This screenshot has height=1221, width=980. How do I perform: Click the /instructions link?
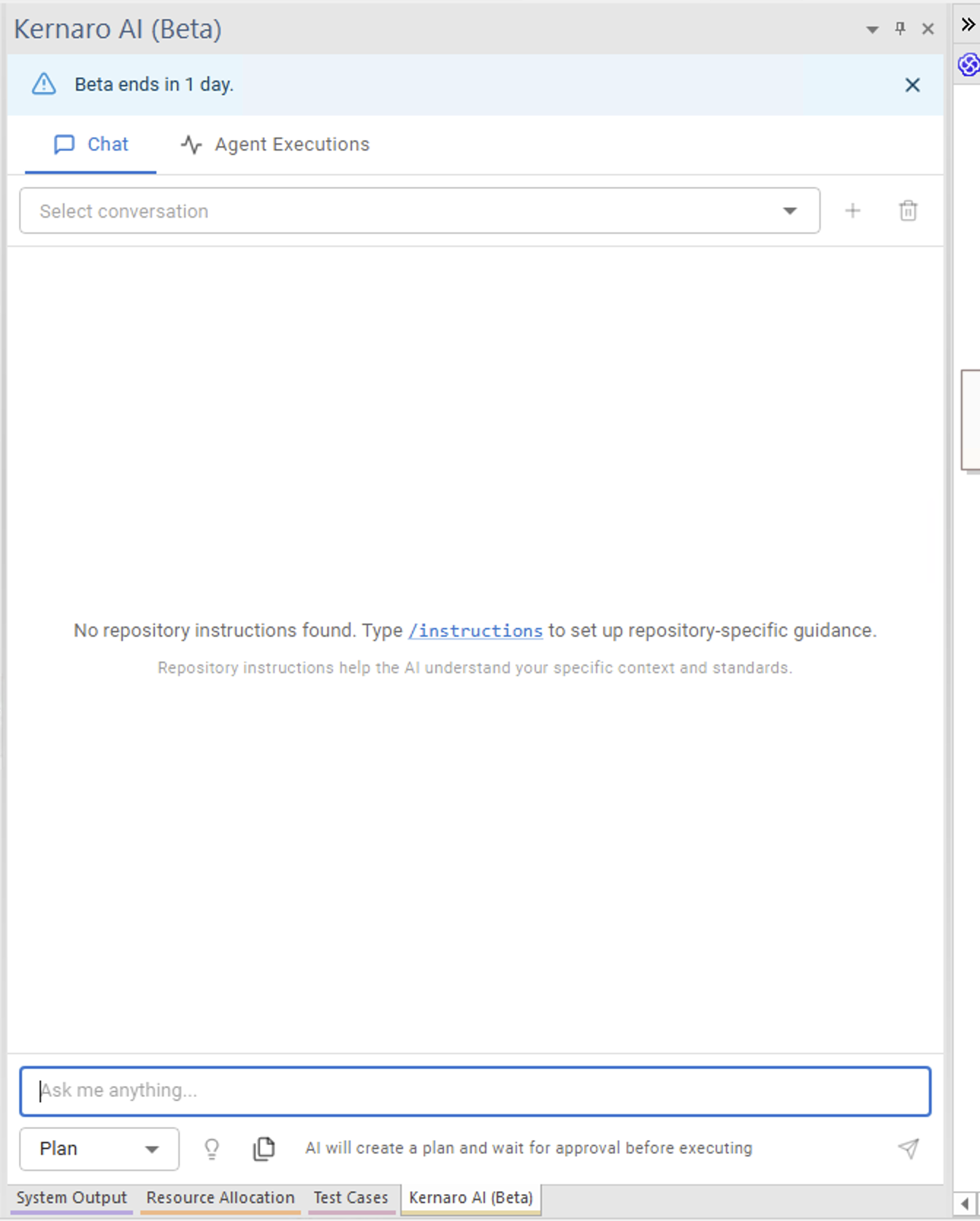pyautogui.click(x=475, y=631)
